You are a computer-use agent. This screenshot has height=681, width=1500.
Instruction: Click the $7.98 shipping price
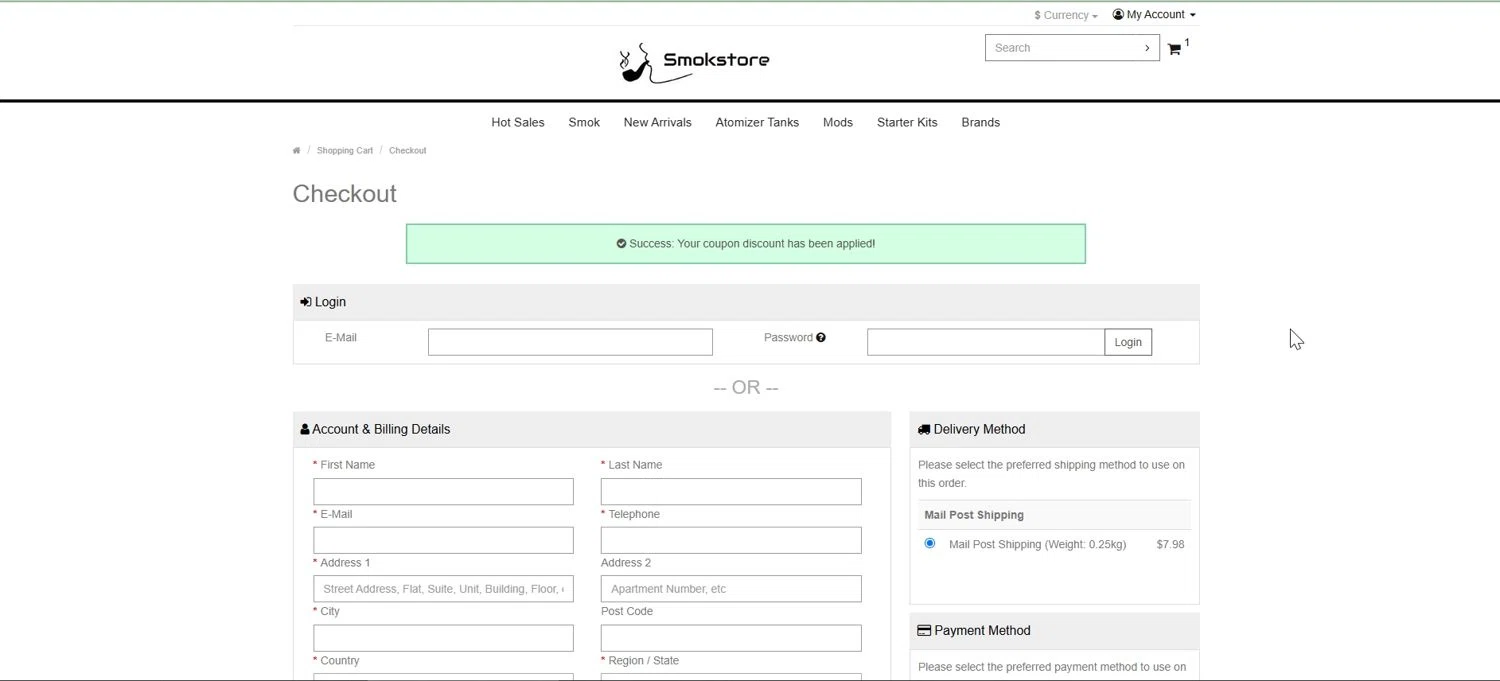pyautogui.click(x=1170, y=545)
